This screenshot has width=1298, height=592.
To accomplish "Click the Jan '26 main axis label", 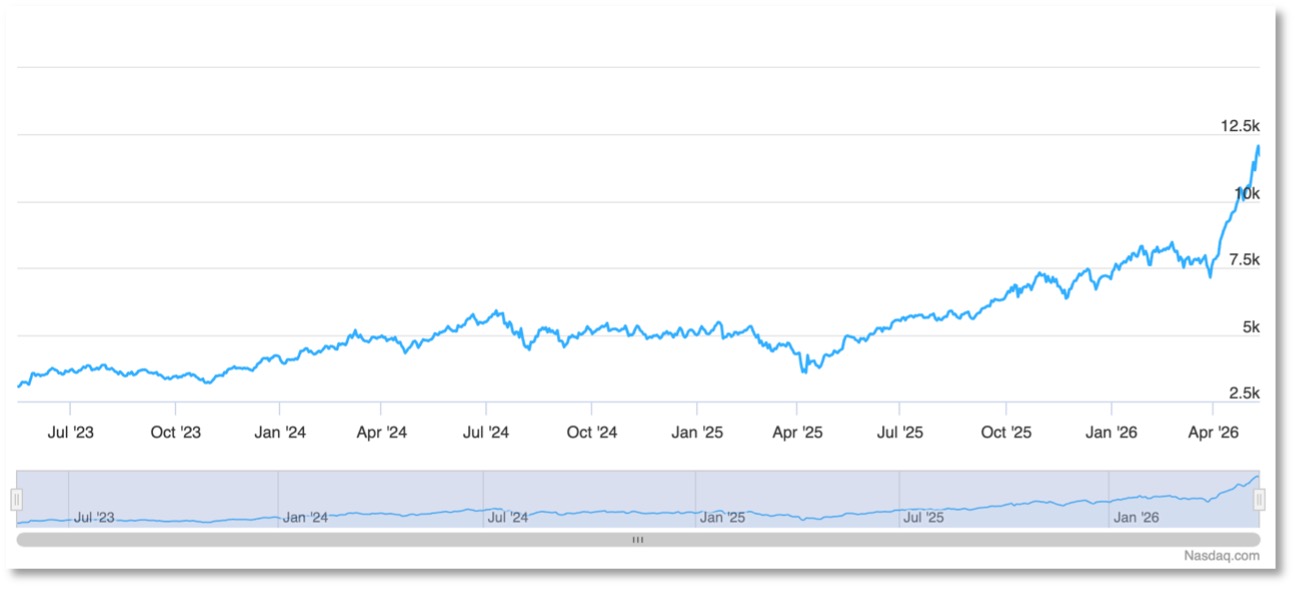I will click(1112, 432).
